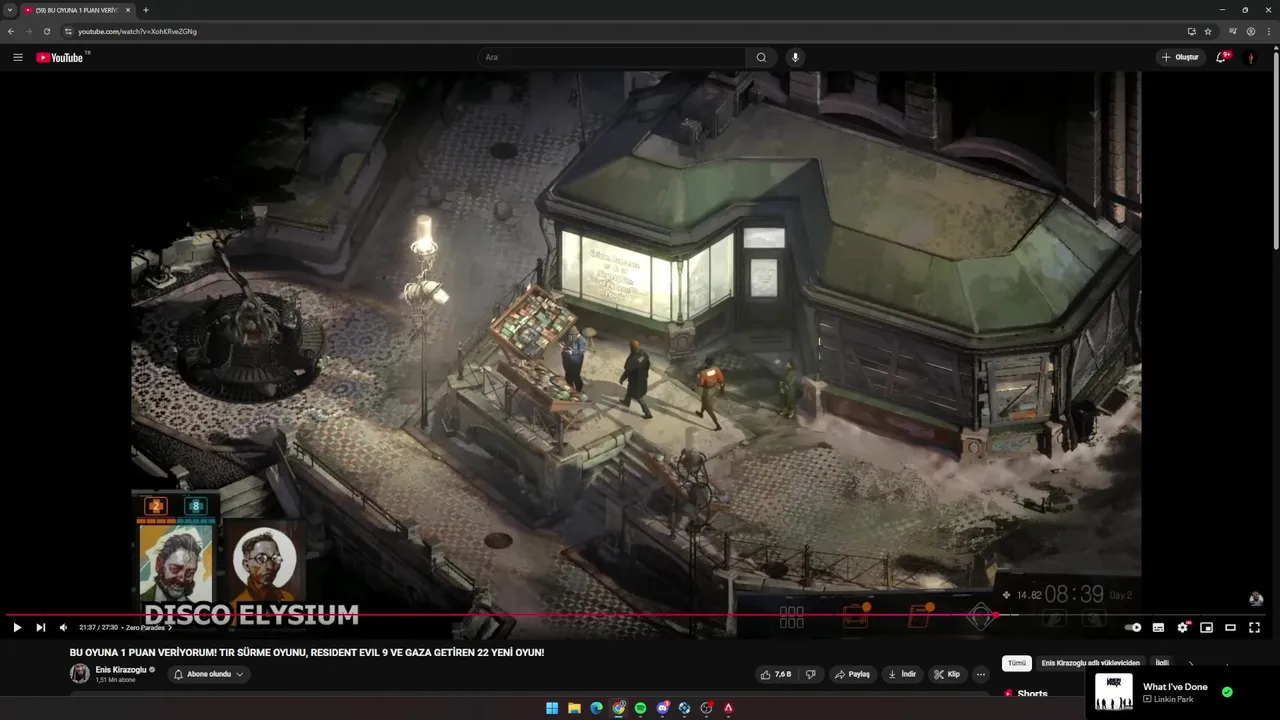This screenshot has height=720, width=1280.
Task: Focus the Ara search field
Action: [612, 57]
